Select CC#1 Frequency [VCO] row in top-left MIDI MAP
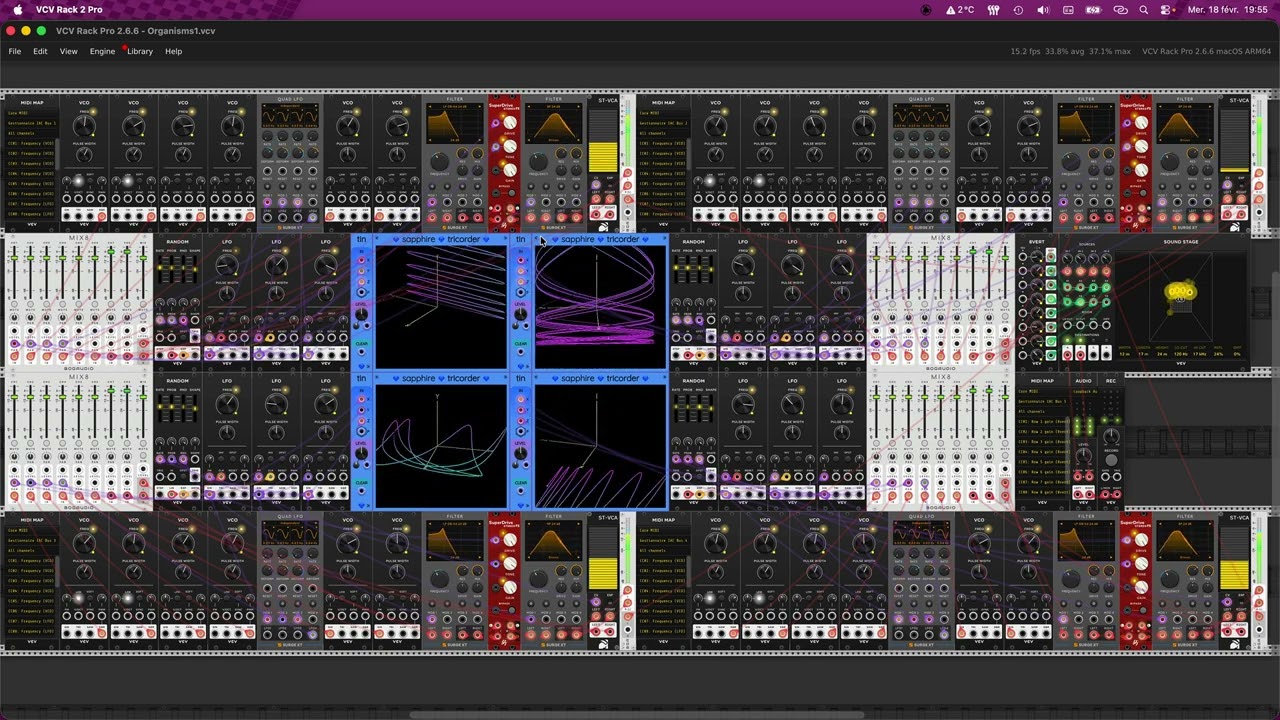 [x=32, y=144]
